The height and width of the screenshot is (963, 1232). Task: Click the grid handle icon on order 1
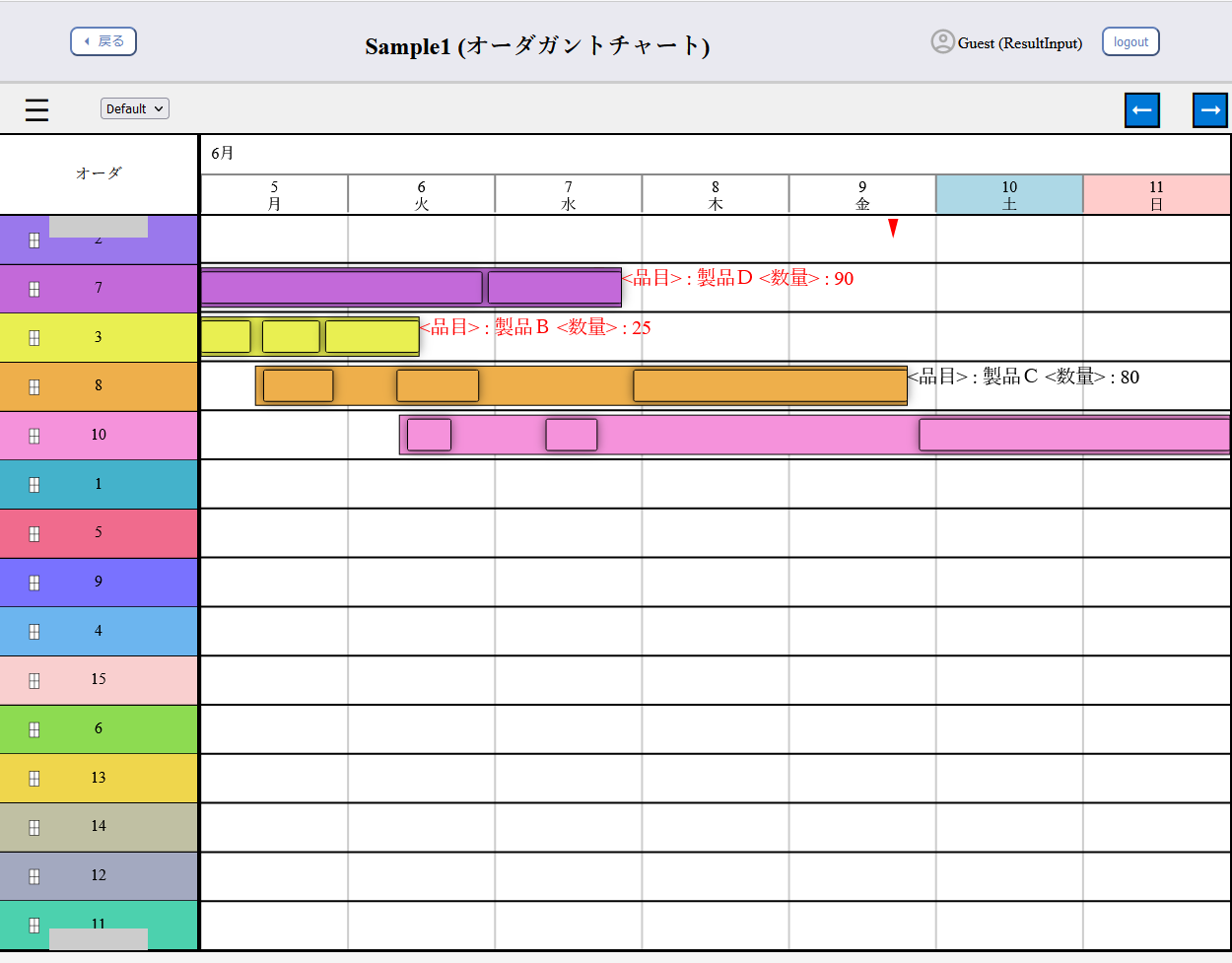click(x=34, y=484)
